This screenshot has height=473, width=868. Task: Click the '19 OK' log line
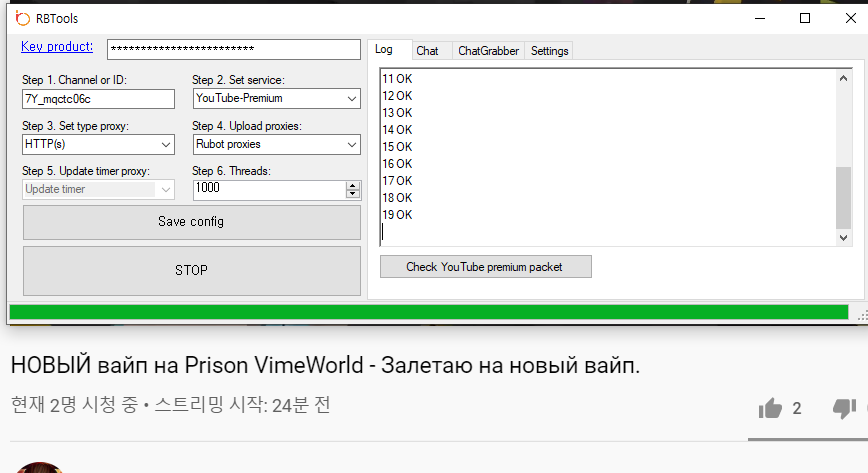pos(397,215)
